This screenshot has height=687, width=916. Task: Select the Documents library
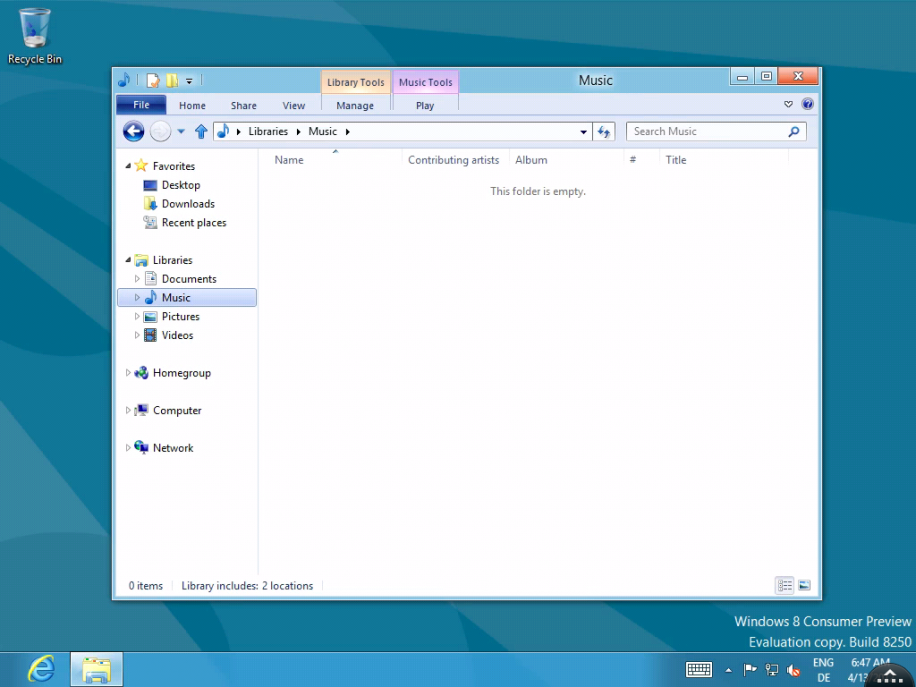189,279
